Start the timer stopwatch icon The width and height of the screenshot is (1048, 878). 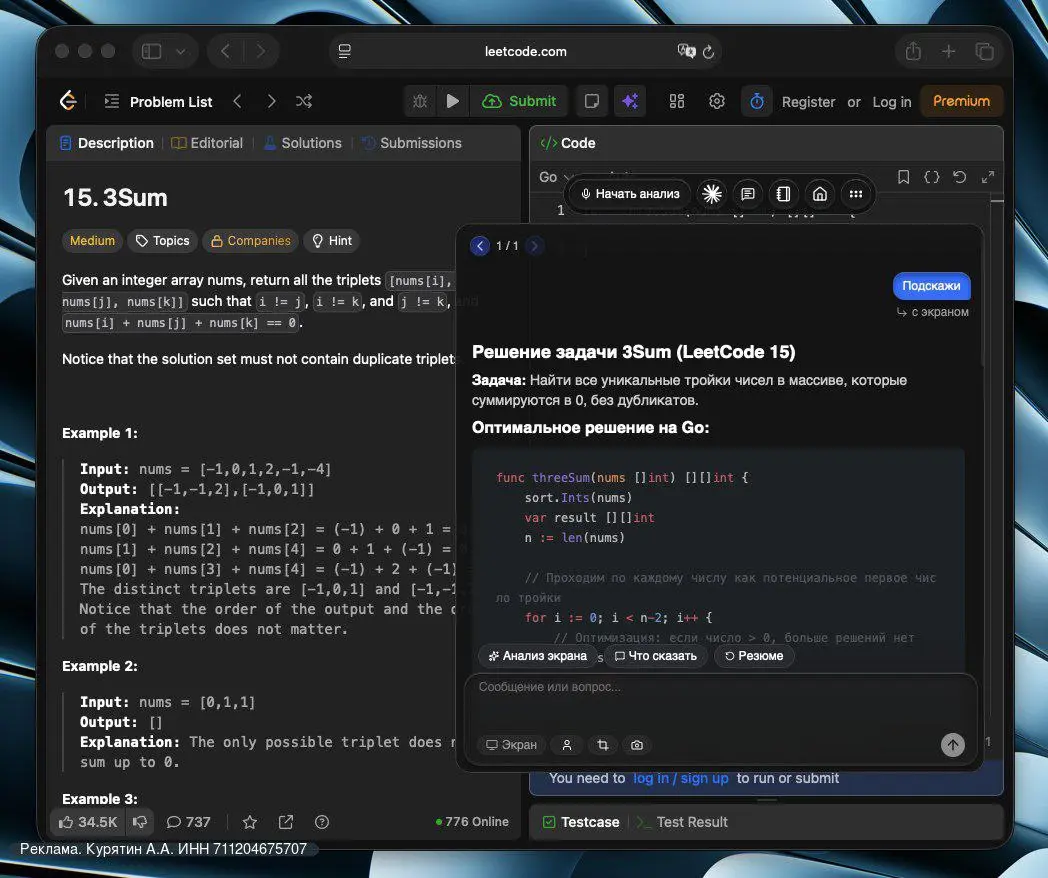click(x=757, y=101)
